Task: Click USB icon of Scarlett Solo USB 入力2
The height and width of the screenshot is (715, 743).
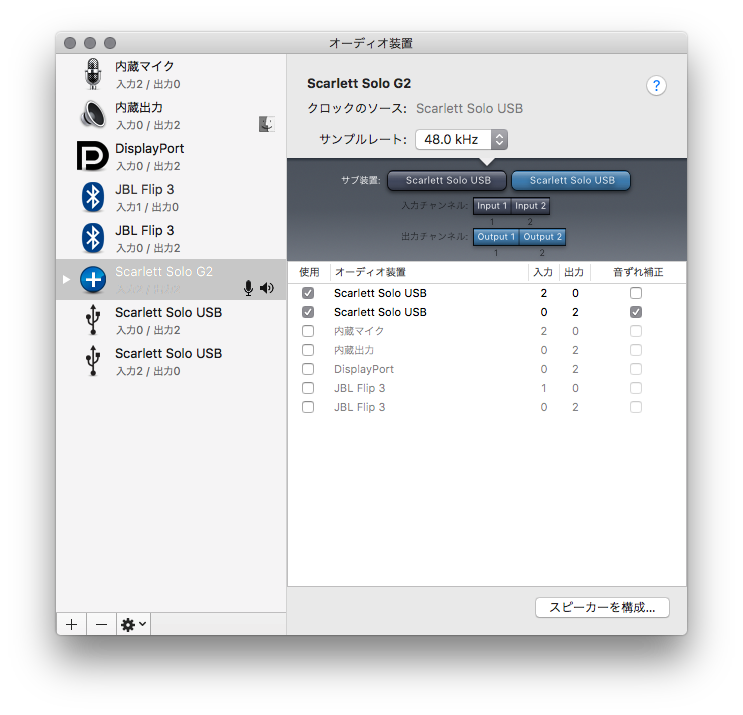Action: pyautogui.click(x=93, y=361)
